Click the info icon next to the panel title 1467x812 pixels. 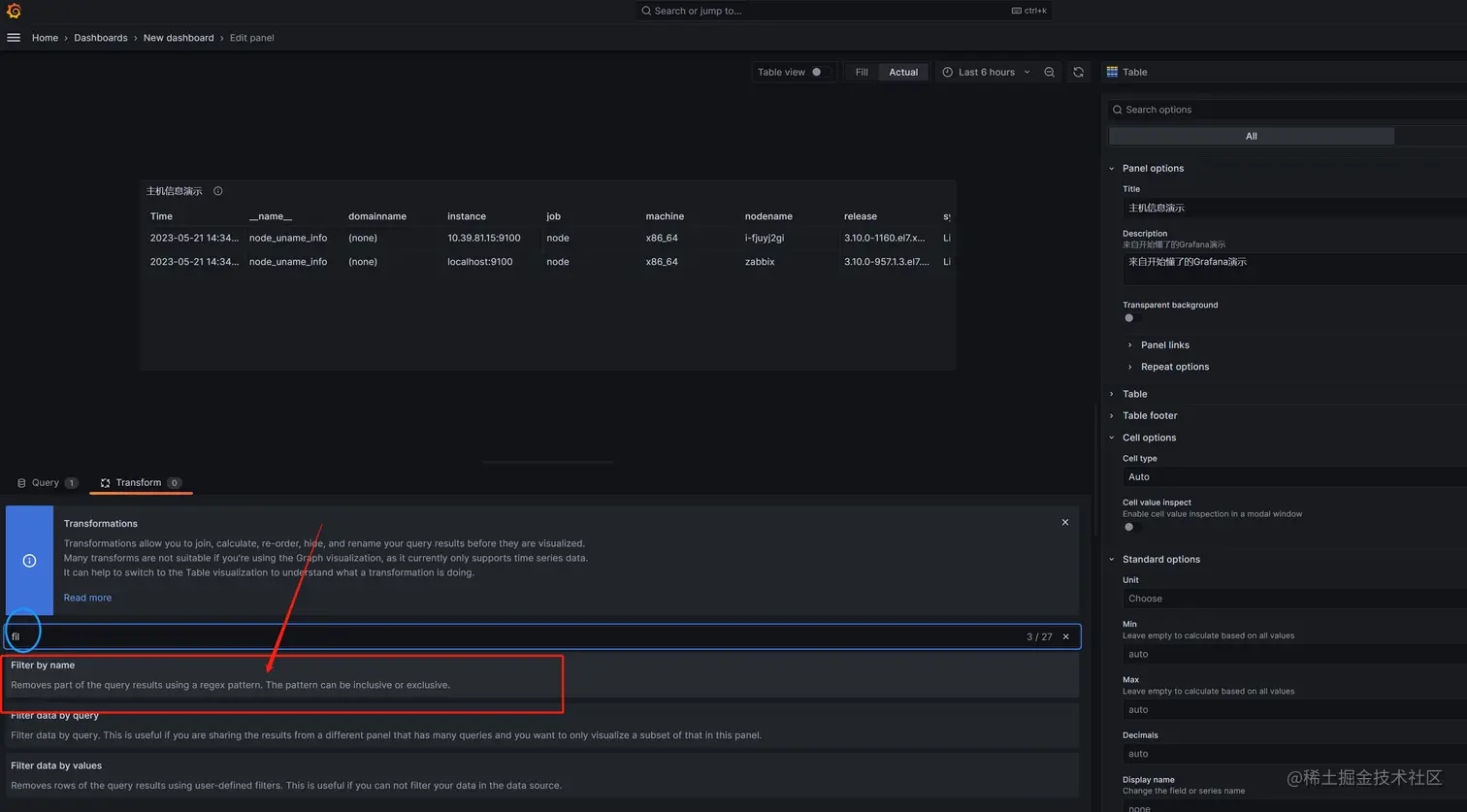pyautogui.click(x=218, y=191)
